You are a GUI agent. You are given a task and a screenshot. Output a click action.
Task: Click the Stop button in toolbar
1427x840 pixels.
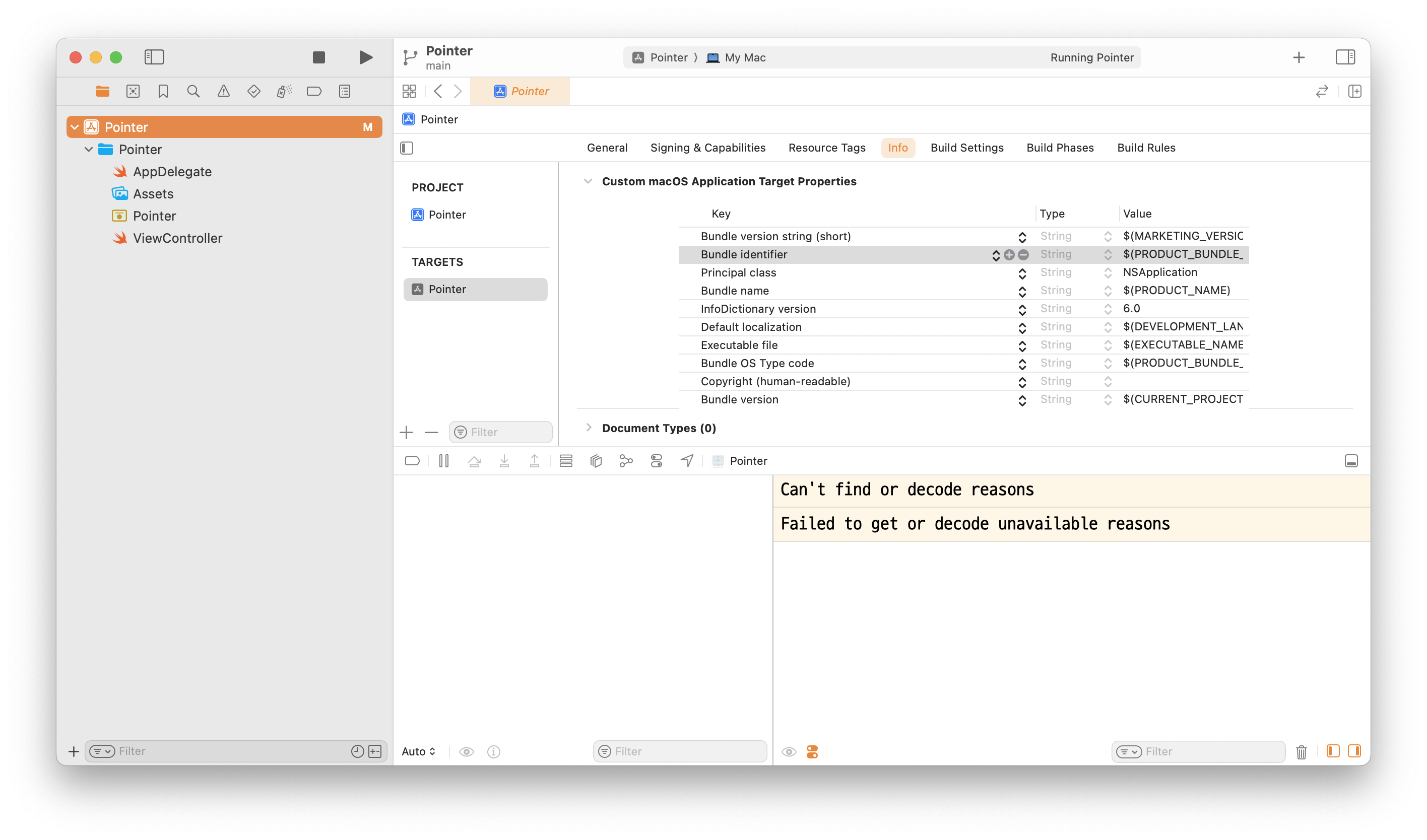click(319, 57)
